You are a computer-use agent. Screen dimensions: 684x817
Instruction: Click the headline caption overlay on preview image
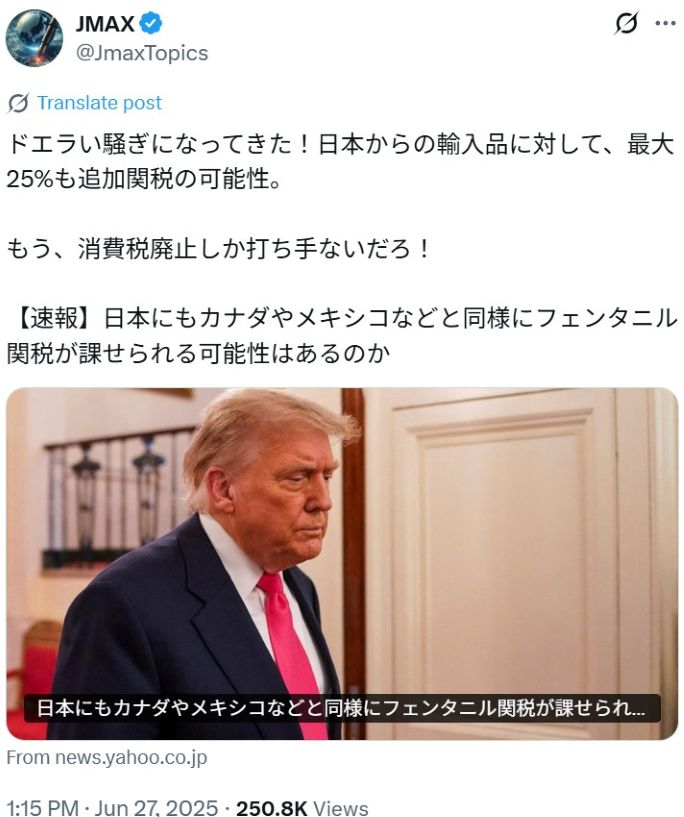pyautogui.click(x=342, y=708)
